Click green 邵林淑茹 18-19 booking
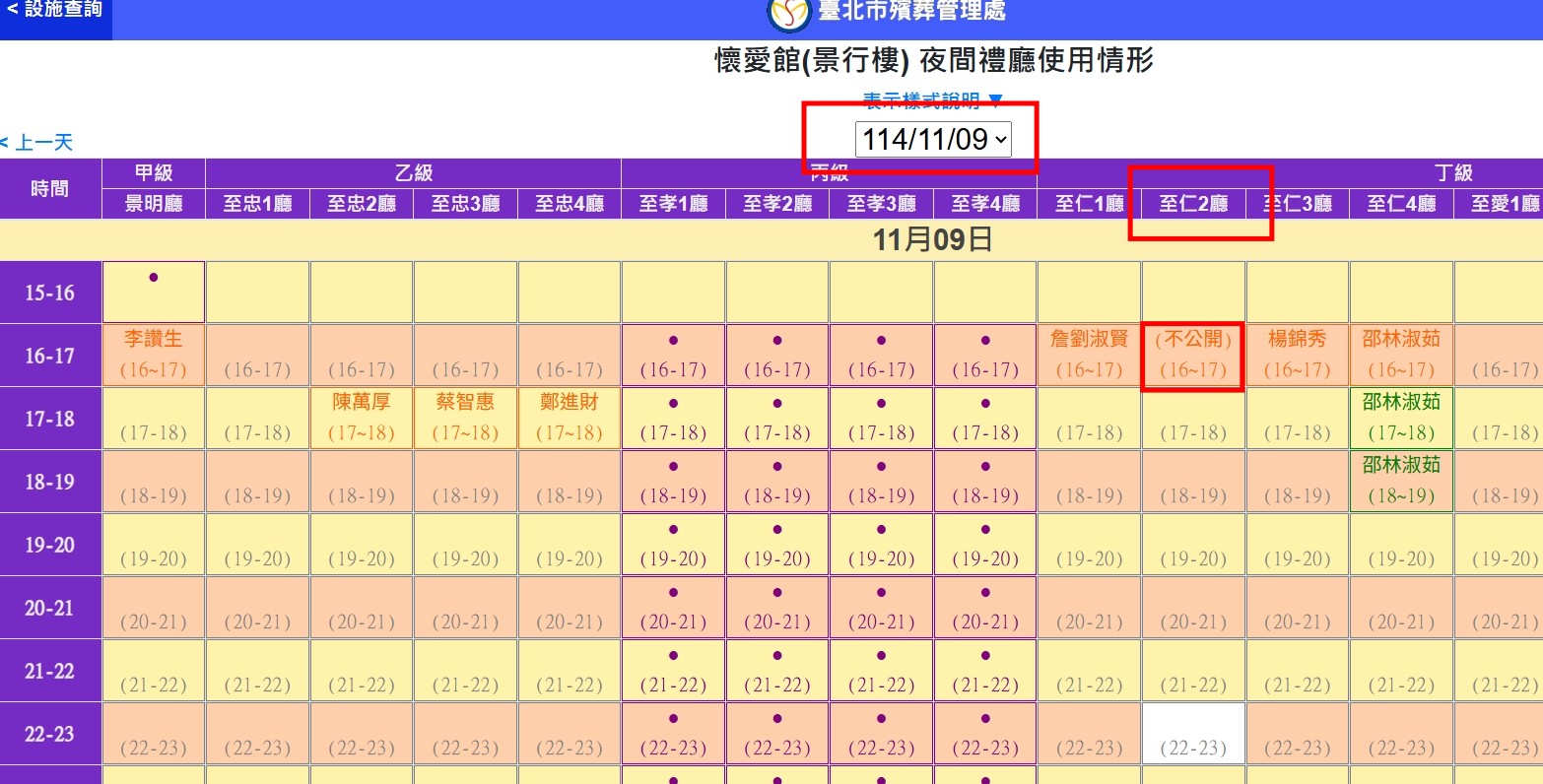This screenshot has height=784, width=1543. 1401,481
